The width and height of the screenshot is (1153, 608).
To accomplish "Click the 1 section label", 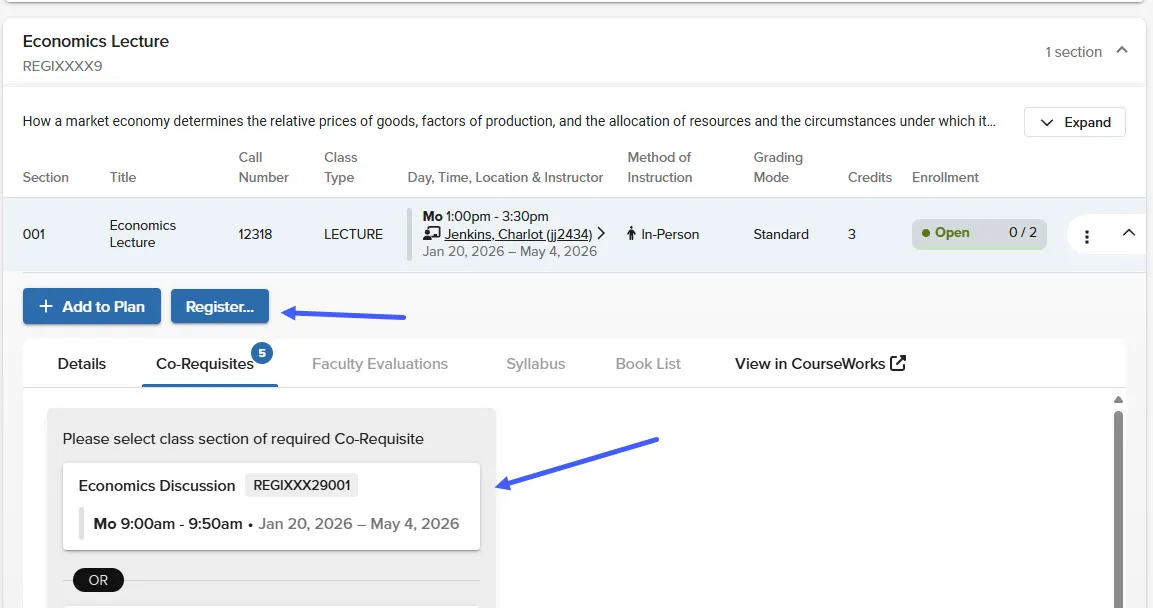I will (1074, 51).
